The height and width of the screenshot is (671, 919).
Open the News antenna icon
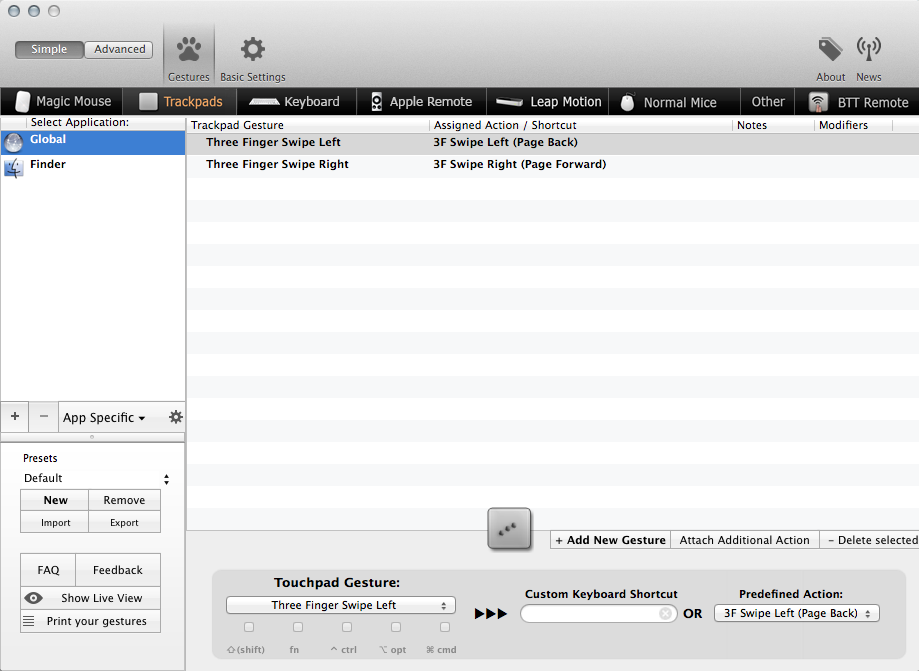click(x=869, y=49)
